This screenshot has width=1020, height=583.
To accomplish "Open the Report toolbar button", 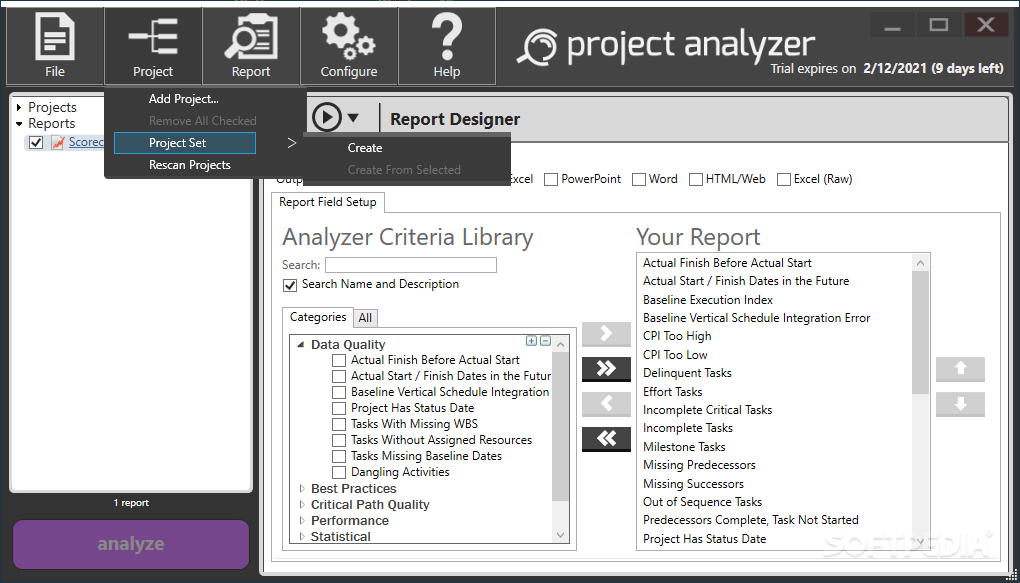I will (251, 46).
